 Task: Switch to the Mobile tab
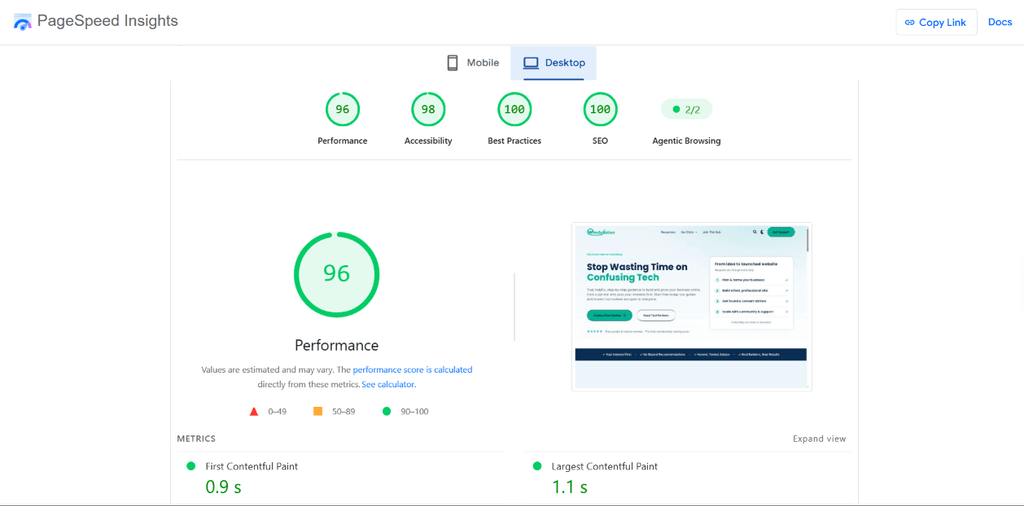(473, 63)
